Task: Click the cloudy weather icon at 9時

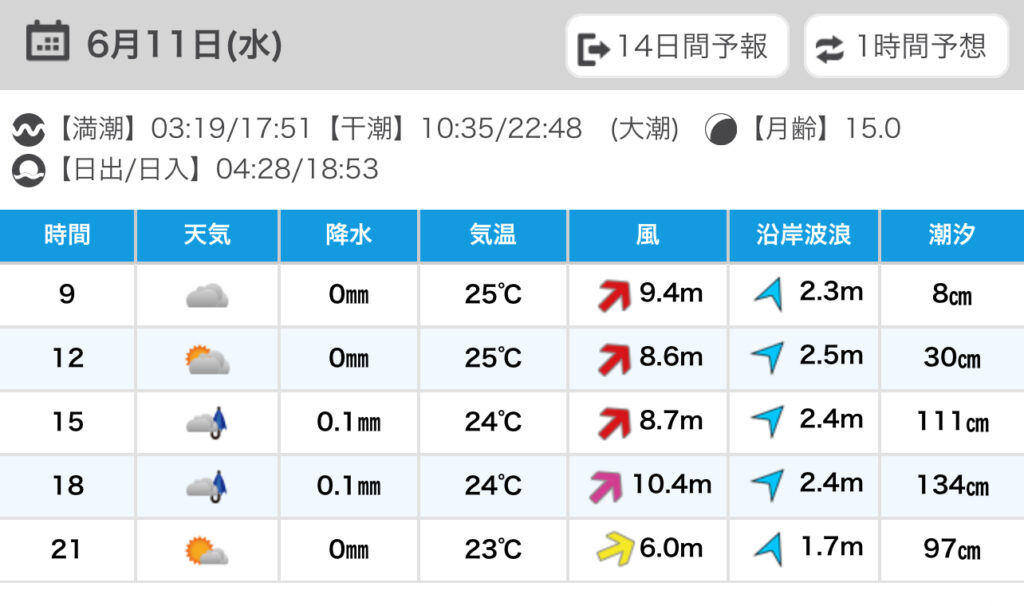Action: point(207,296)
